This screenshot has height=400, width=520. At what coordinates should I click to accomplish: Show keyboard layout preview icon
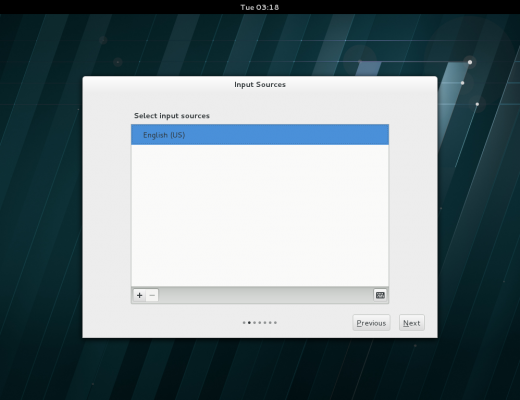(380, 295)
